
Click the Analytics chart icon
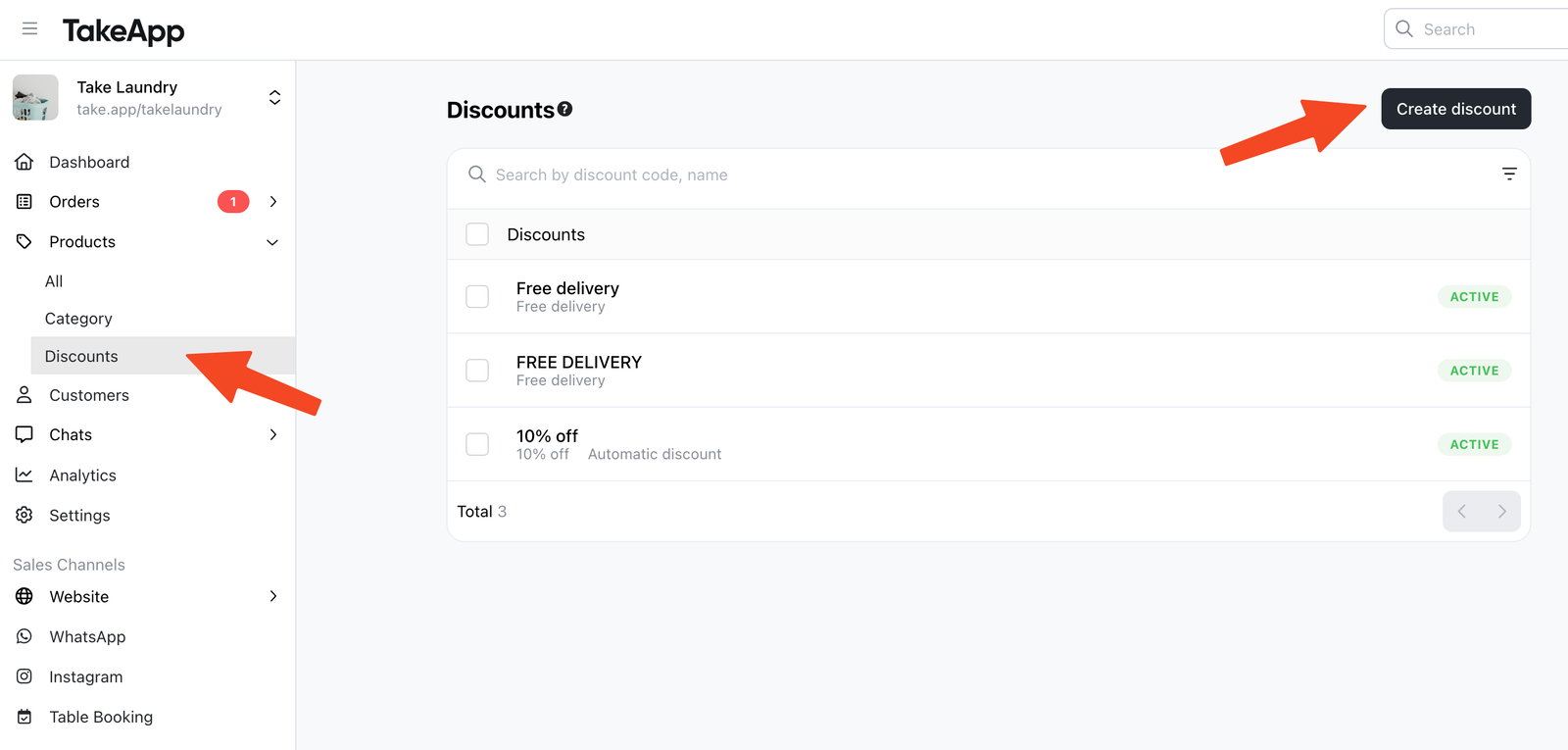(24, 475)
